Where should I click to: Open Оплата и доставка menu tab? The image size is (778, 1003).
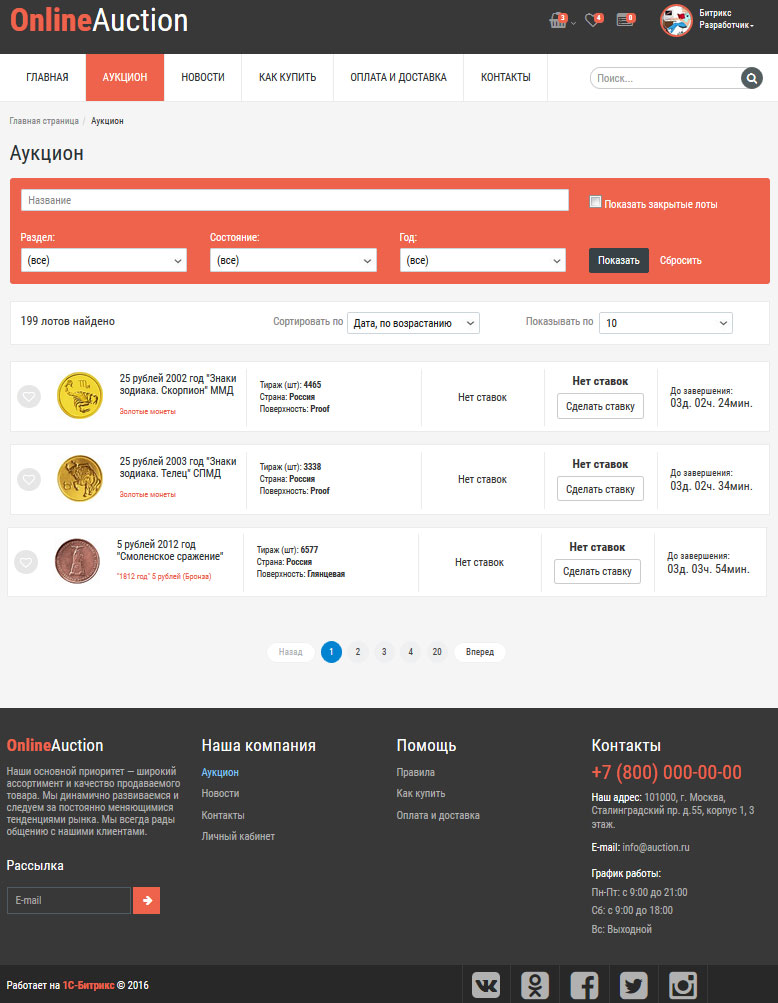pyautogui.click(x=398, y=78)
